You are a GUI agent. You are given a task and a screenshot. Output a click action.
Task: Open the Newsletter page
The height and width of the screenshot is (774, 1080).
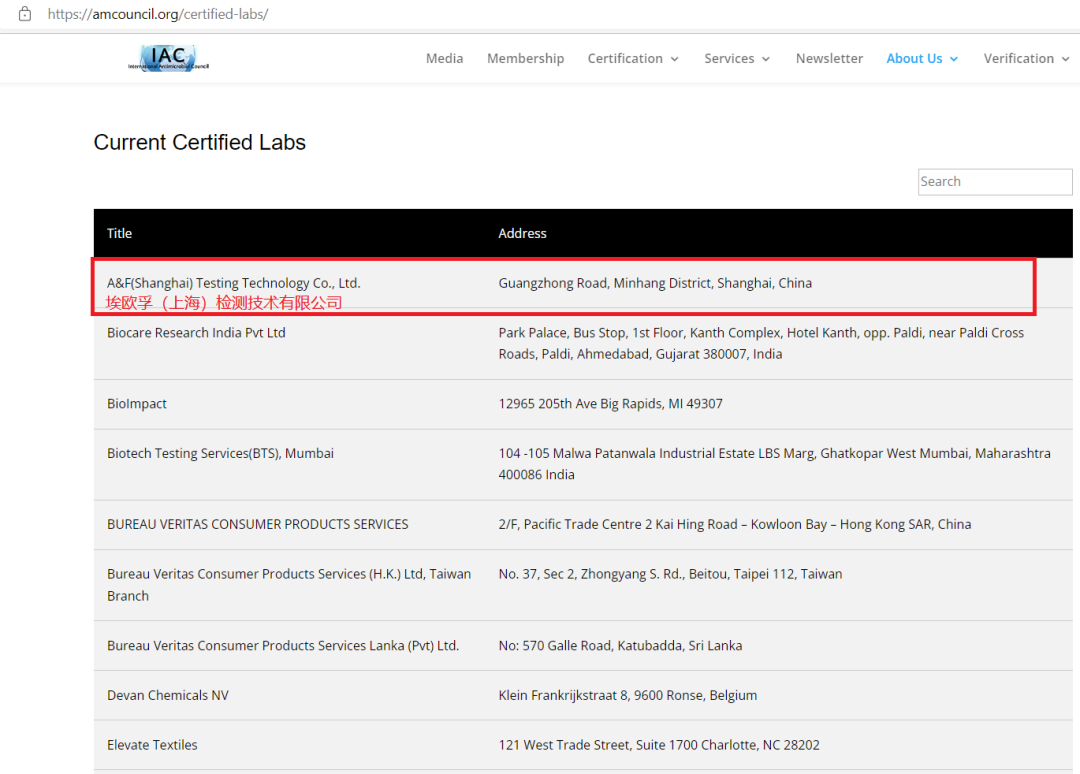(829, 58)
